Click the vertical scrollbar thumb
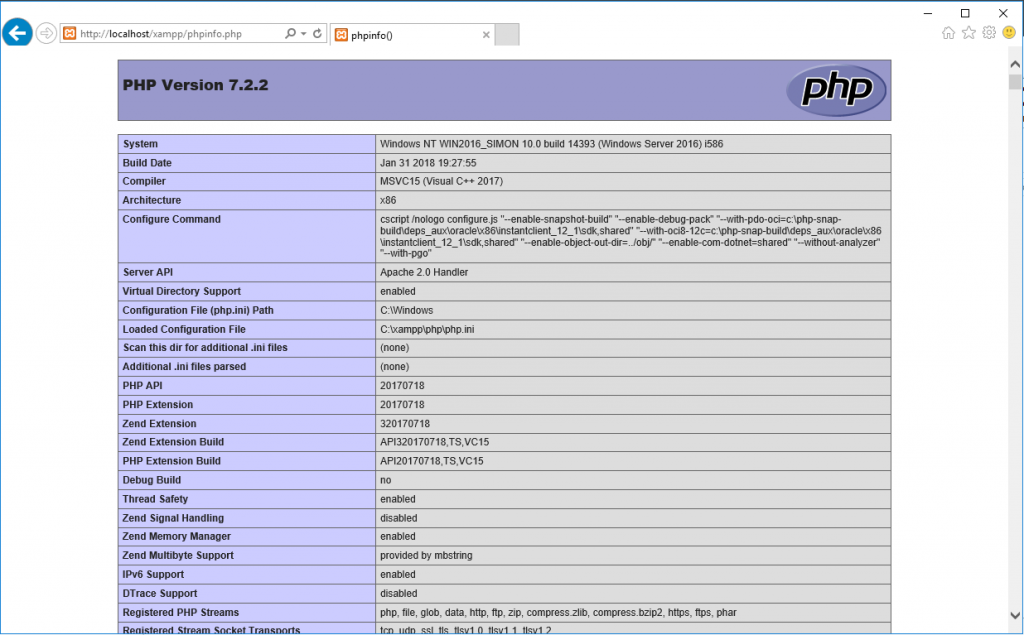 (x=1015, y=82)
